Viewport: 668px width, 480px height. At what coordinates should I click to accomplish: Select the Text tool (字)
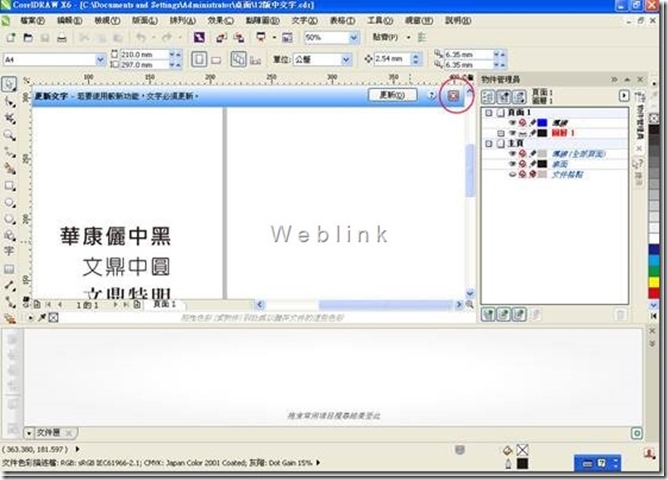(9, 251)
